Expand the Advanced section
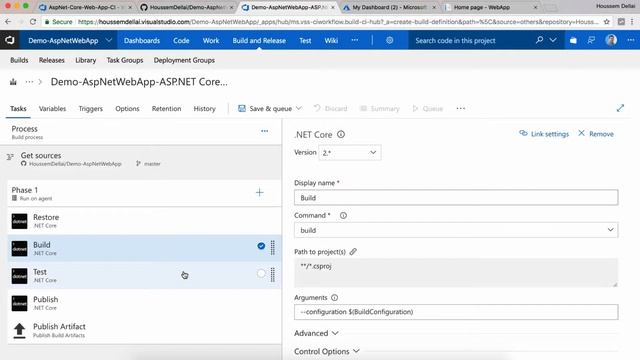This screenshot has height=360, width=640. pyautogui.click(x=316, y=333)
